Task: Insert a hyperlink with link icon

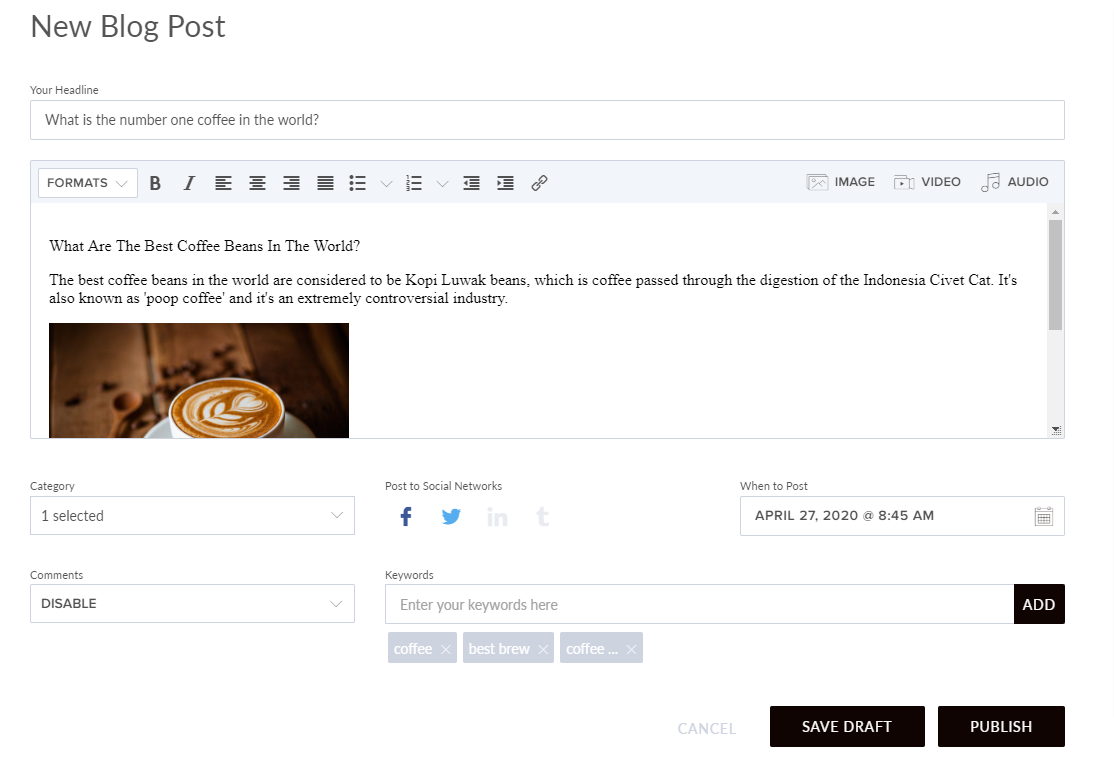Action: pos(539,183)
